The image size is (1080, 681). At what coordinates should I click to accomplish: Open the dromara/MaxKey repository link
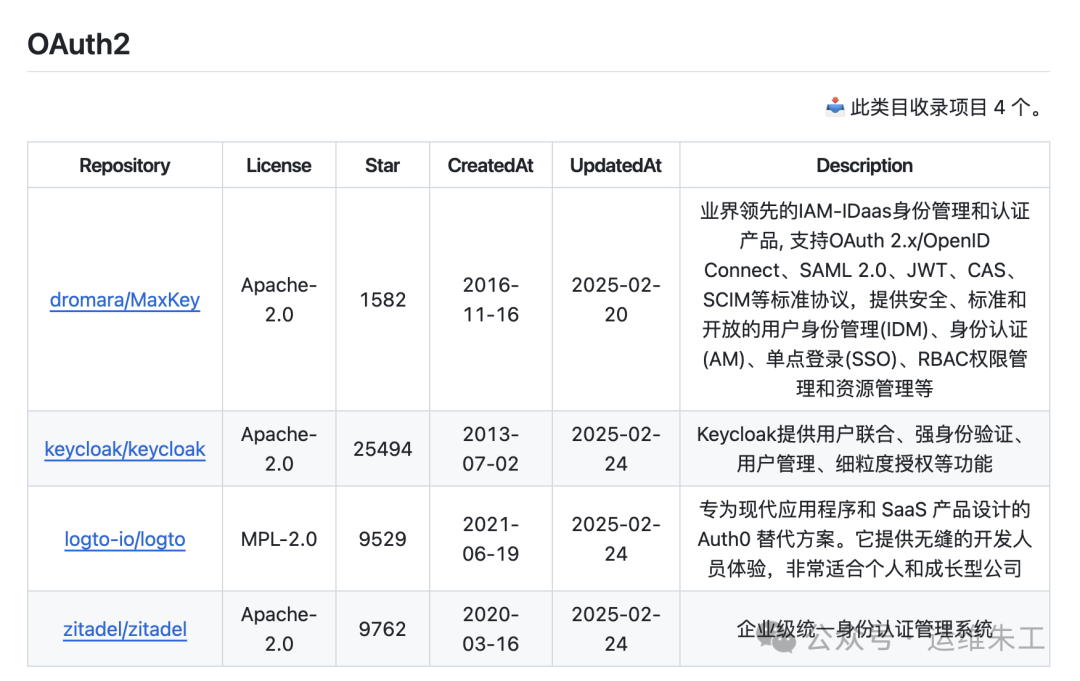point(125,300)
